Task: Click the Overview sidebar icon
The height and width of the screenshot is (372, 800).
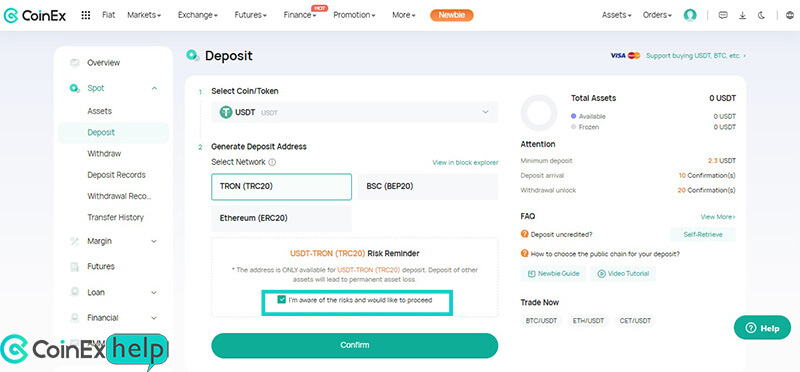Action: point(75,63)
